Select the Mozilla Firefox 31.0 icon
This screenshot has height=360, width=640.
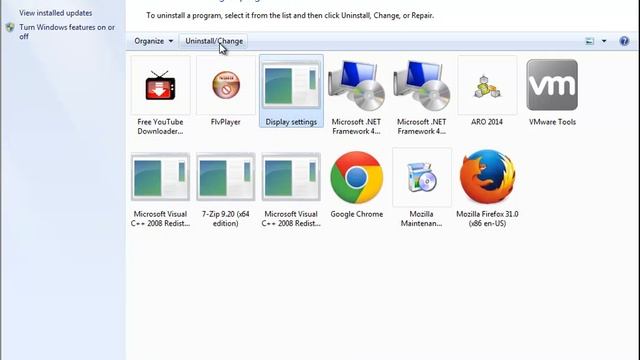(x=487, y=177)
